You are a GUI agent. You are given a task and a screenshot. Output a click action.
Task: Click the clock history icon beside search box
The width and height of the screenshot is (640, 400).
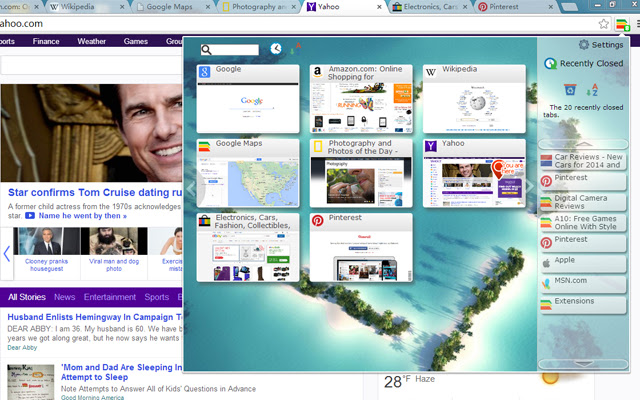click(x=276, y=49)
